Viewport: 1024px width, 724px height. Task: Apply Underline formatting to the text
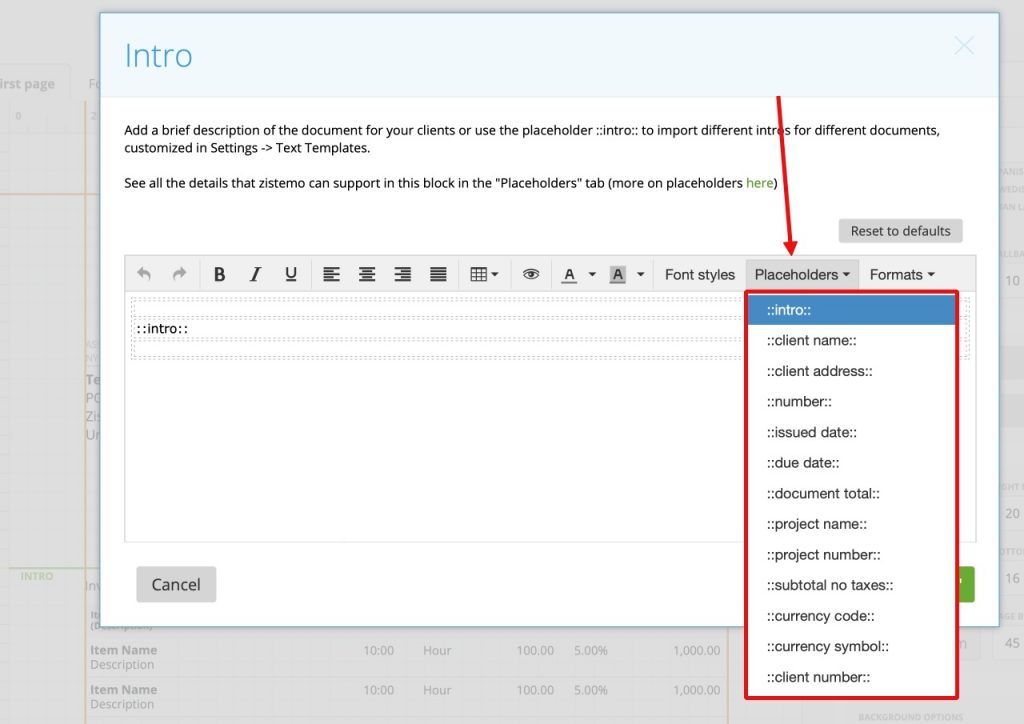point(291,274)
